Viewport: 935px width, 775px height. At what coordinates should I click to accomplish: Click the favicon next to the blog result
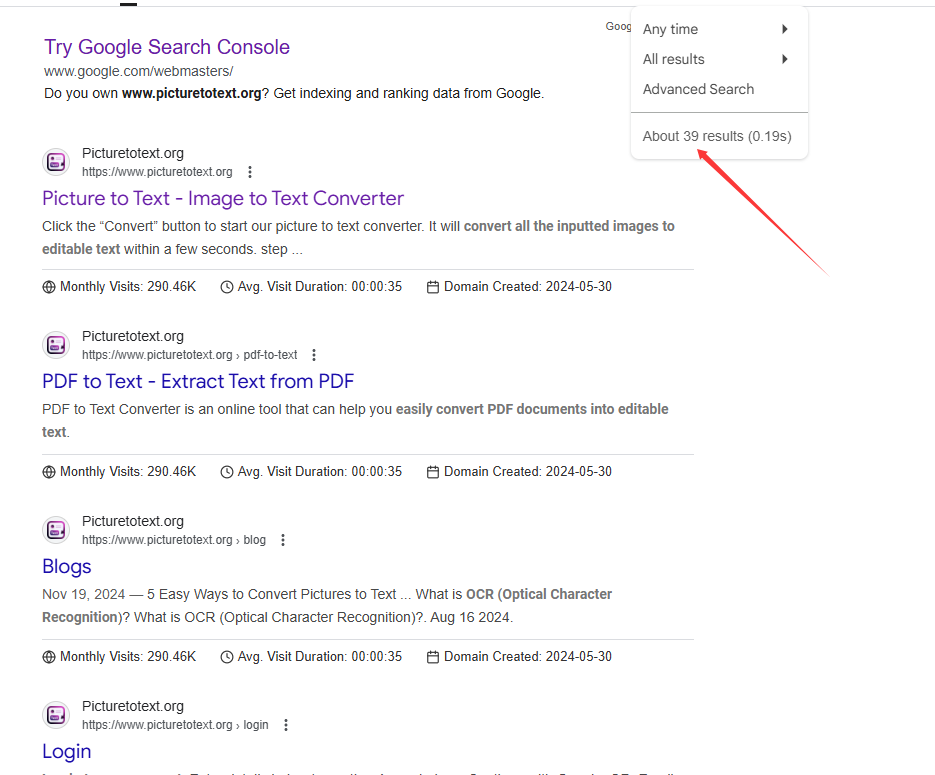pyautogui.click(x=57, y=529)
